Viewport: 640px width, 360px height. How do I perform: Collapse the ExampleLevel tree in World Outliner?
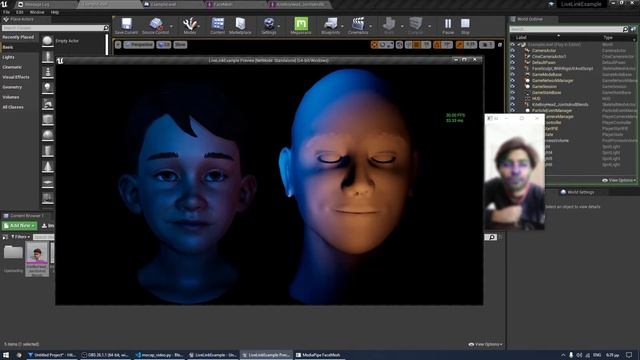click(x=519, y=44)
